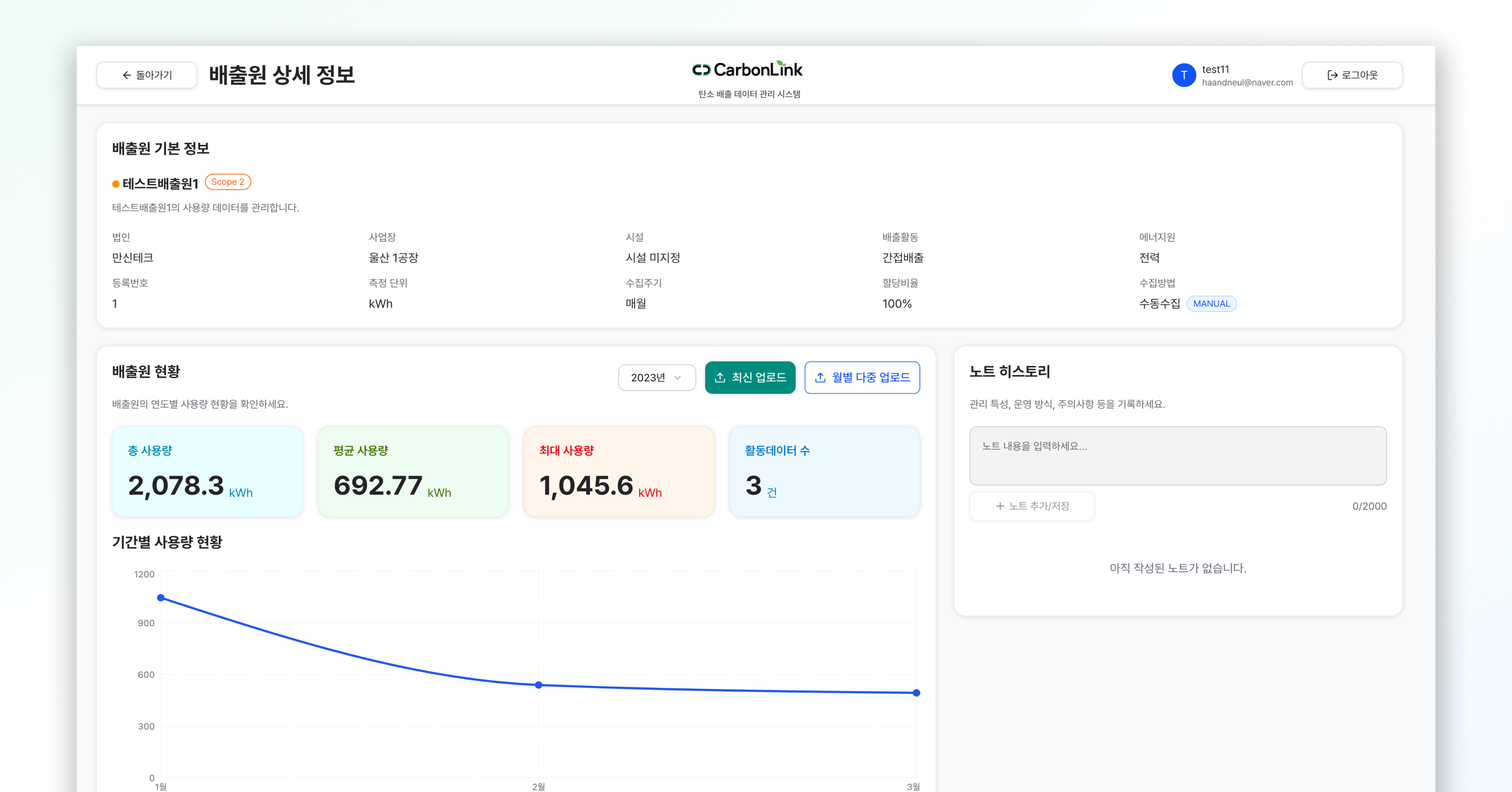
Task: Click the 아직 작성된 노트가 없습니다 message
Action: 1178,568
